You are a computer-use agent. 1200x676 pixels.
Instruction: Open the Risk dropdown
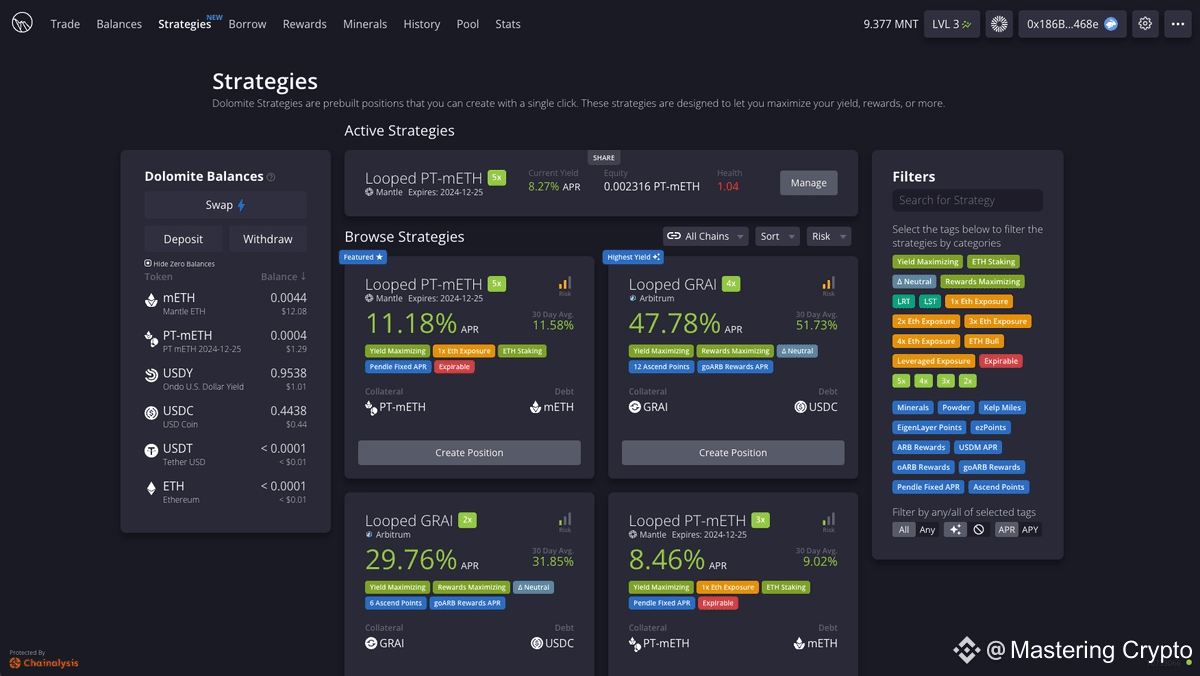point(829,236)
